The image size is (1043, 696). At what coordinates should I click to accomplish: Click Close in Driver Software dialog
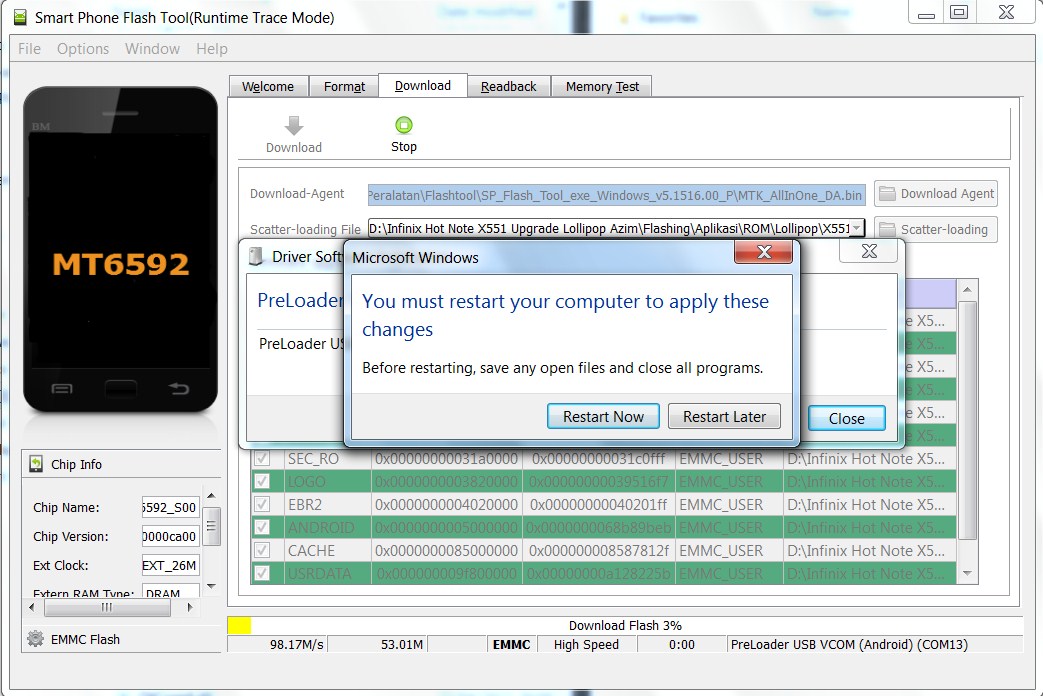(x=847, y=419)
